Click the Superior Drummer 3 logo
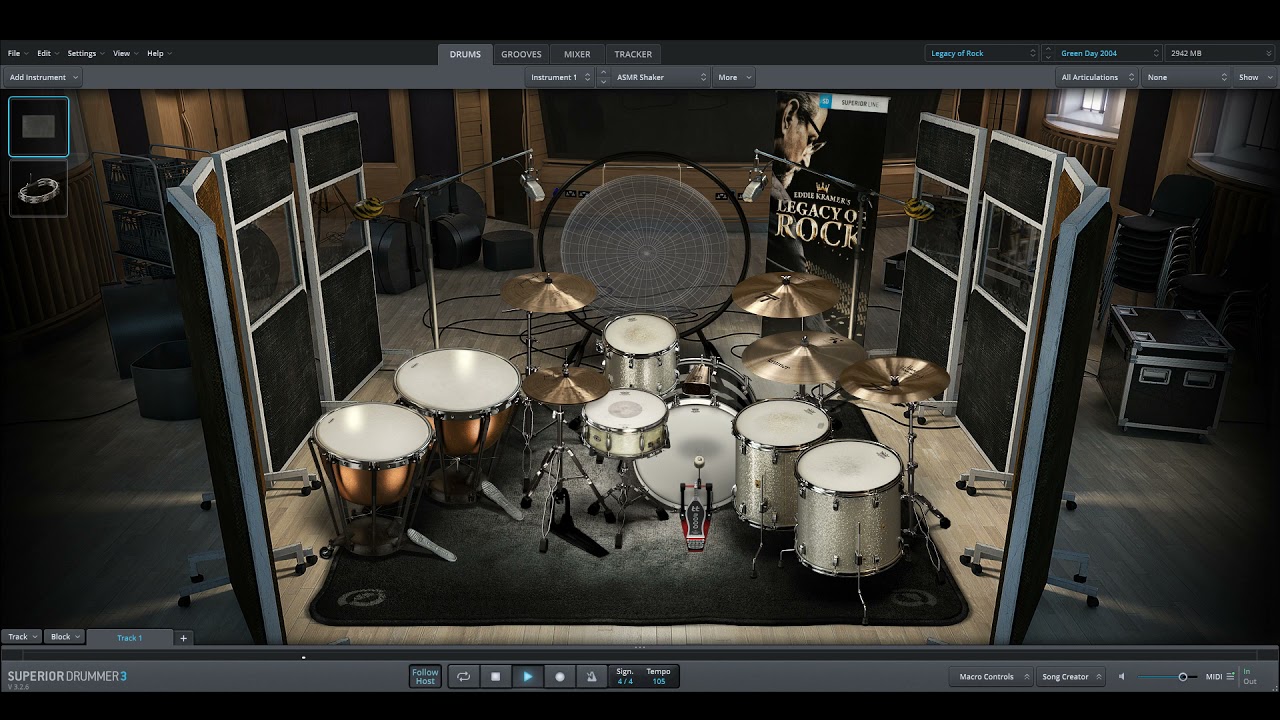This screenshot has width=1280, height=720. pyautogui.click(x=67, y=677)
